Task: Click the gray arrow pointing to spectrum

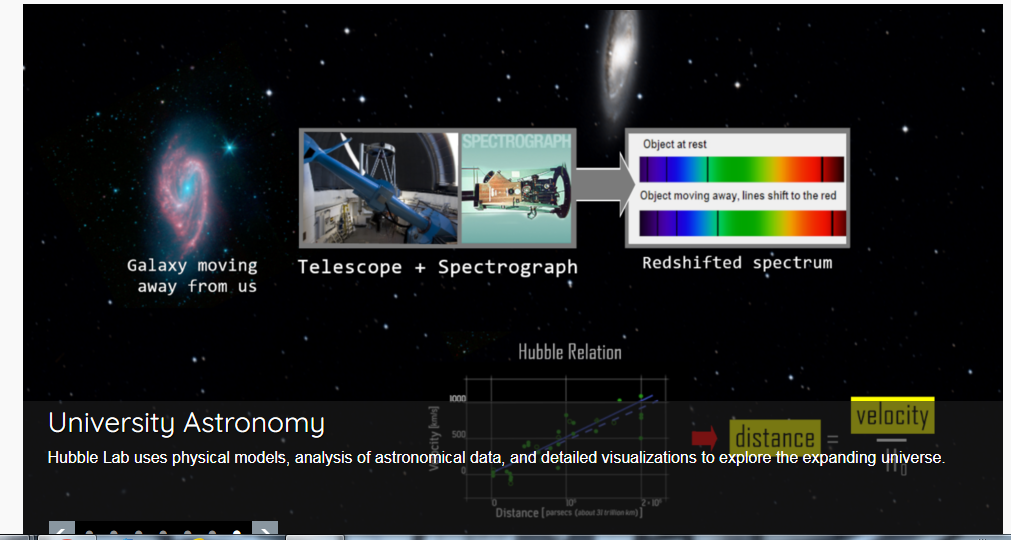Action: [605, 184]
